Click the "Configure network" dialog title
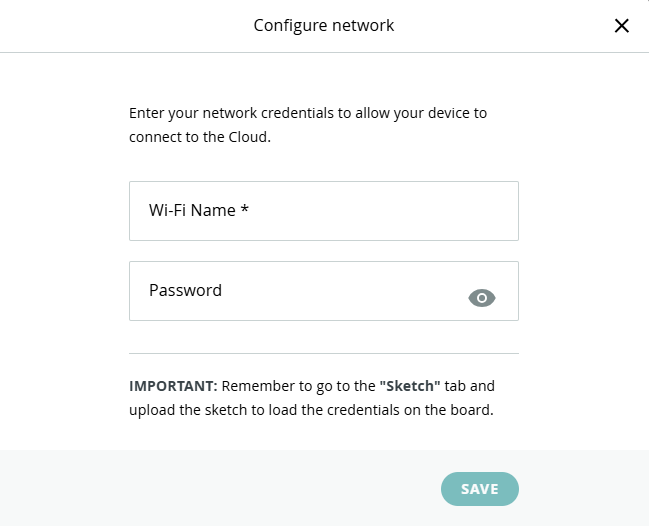 click(323, 25)
